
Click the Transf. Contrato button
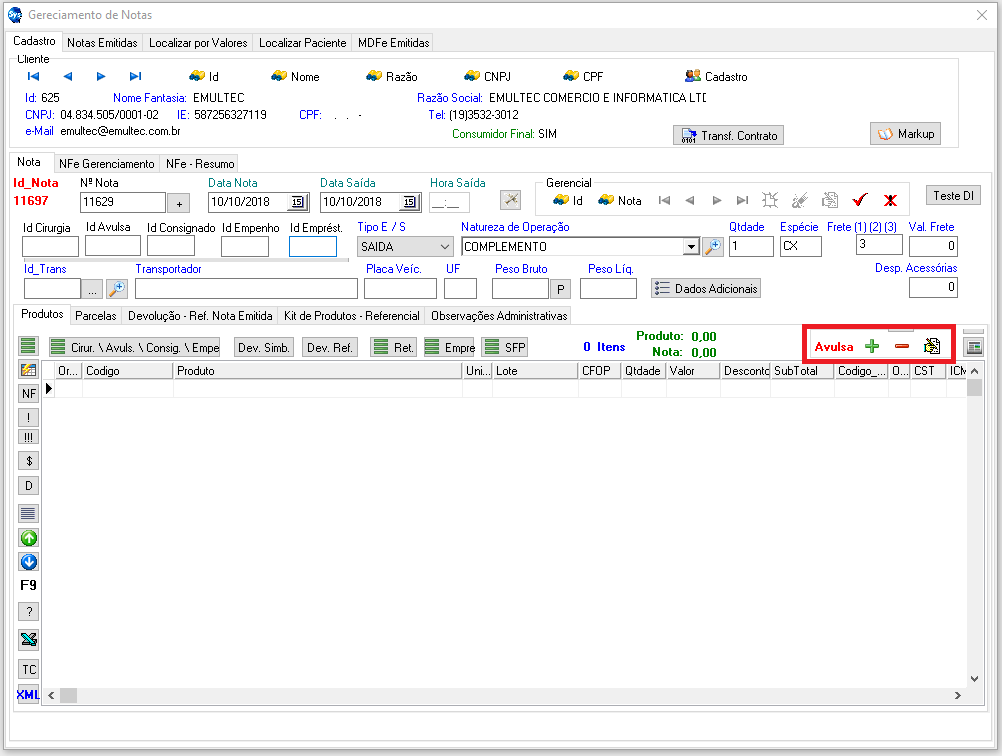728,135
